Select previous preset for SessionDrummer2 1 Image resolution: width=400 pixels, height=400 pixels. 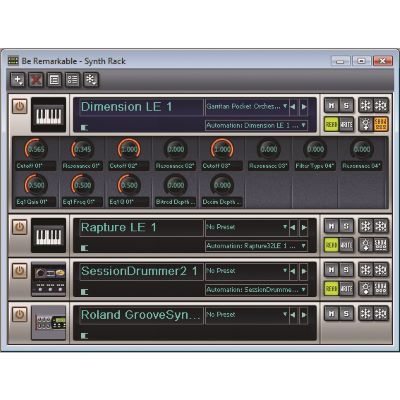point(293,271)
